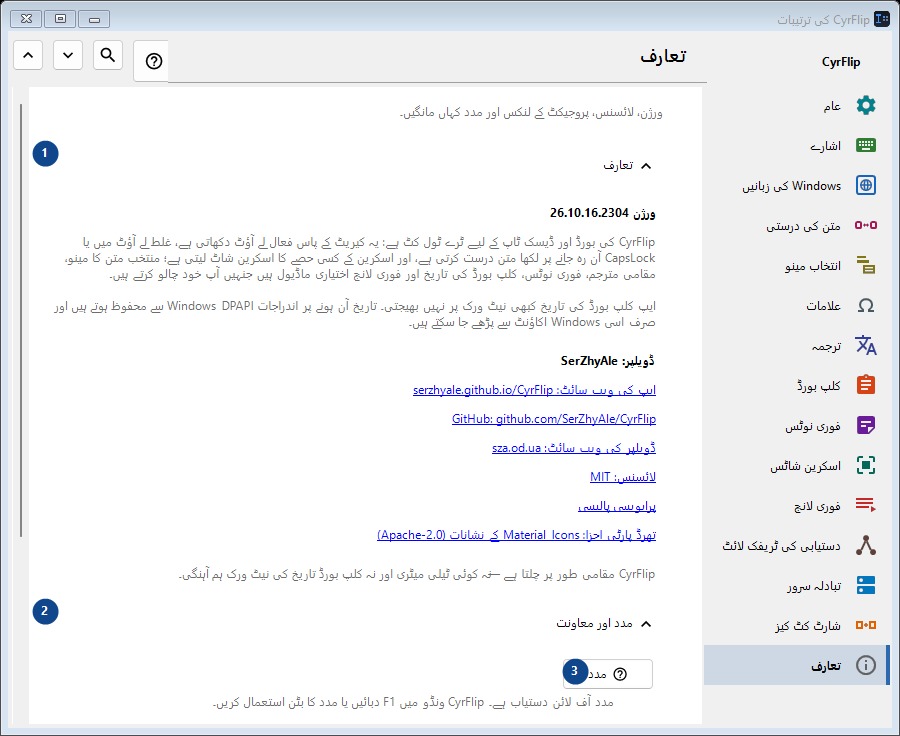Open Windows کی زبانیں globe icon
The height and width of the screenshot is (736, 900).
866,185
